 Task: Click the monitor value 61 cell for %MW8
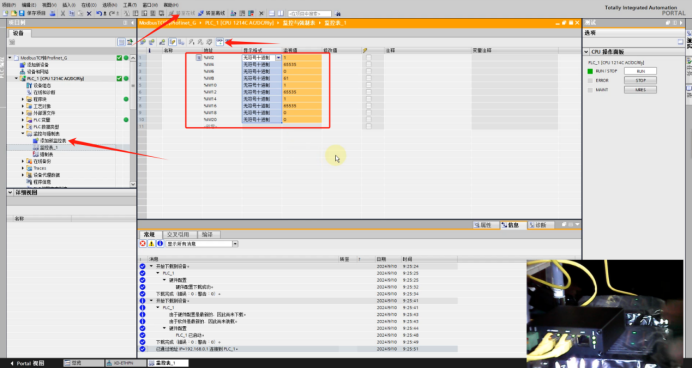302,78
